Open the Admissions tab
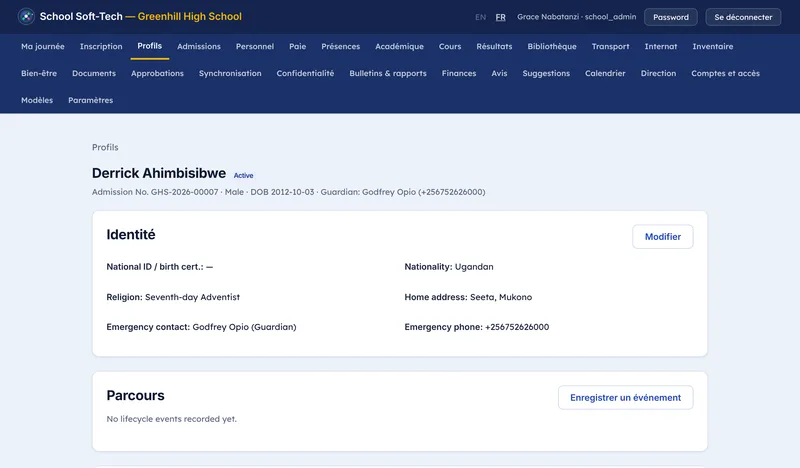 199,46
